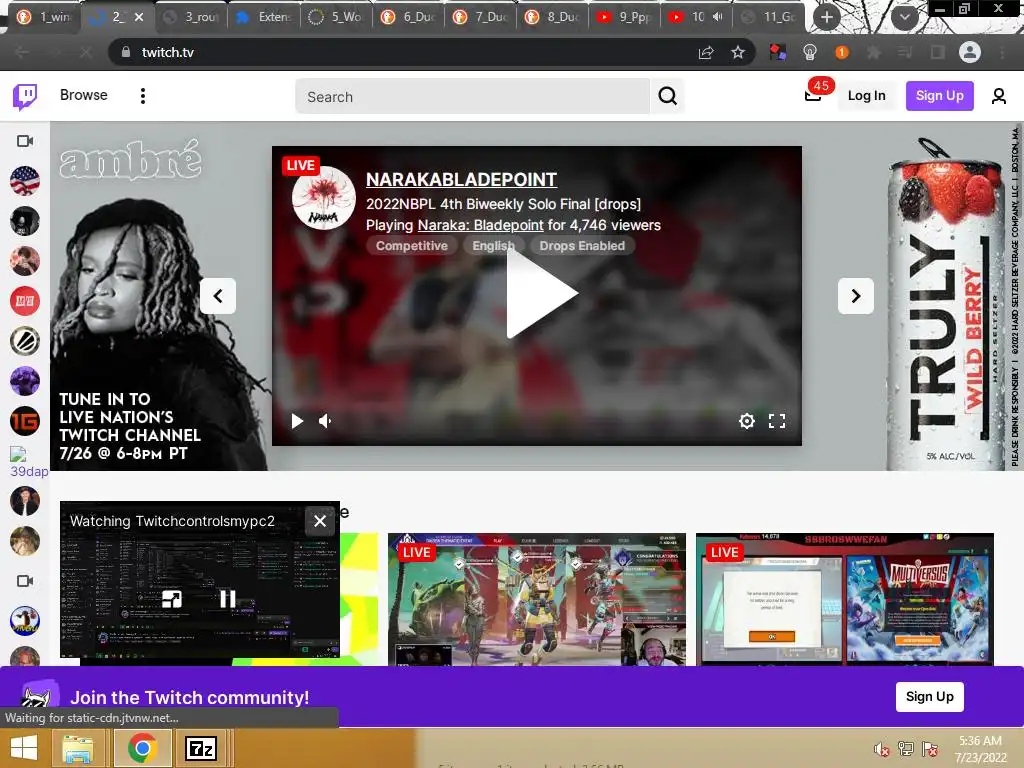Open sidebar channel with American flag avatar
1024x768 pixels.
coord(25,181)
